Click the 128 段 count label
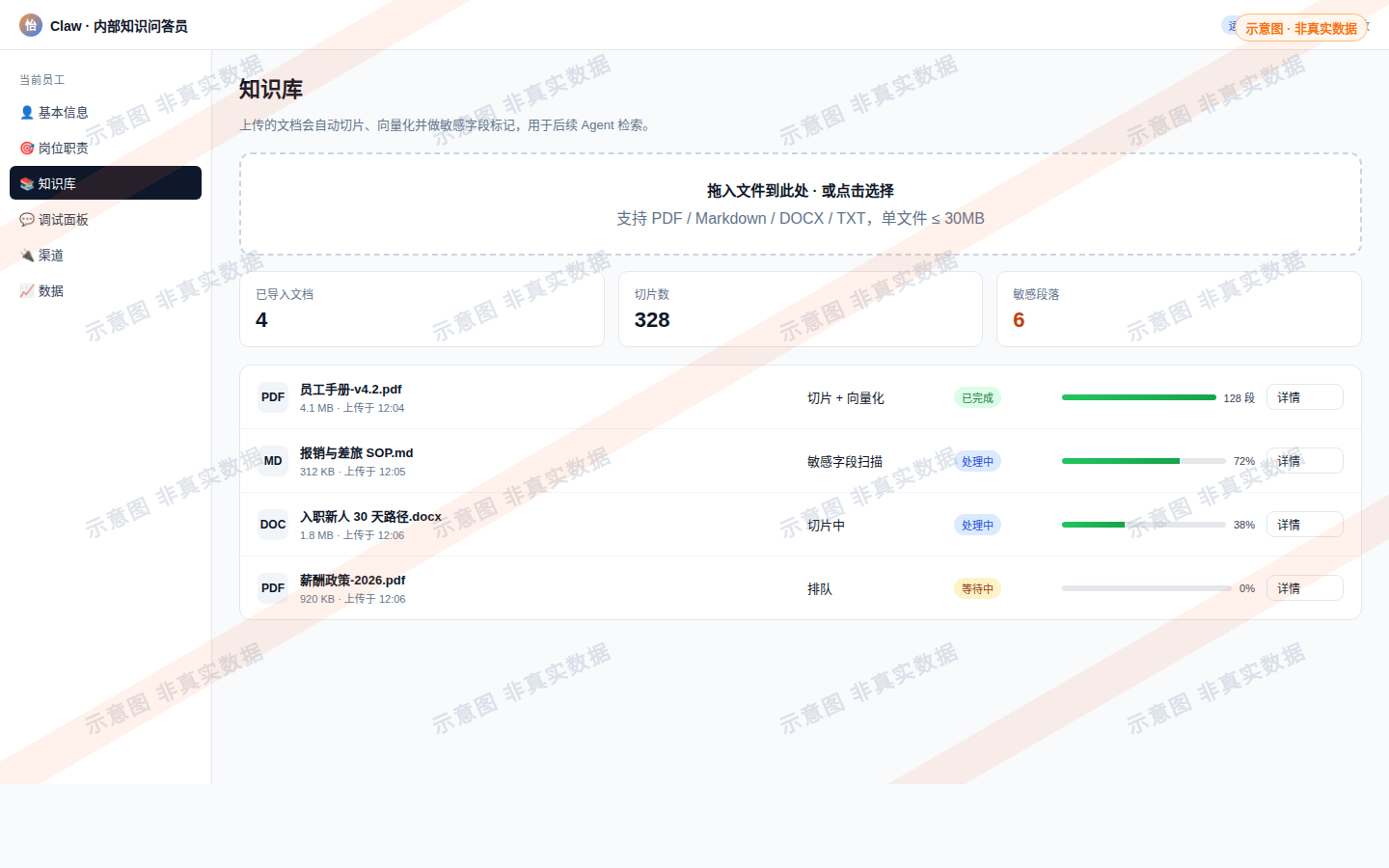Image resolution: width=1389 pixels, height=868 pixels. click(1239, 398)
